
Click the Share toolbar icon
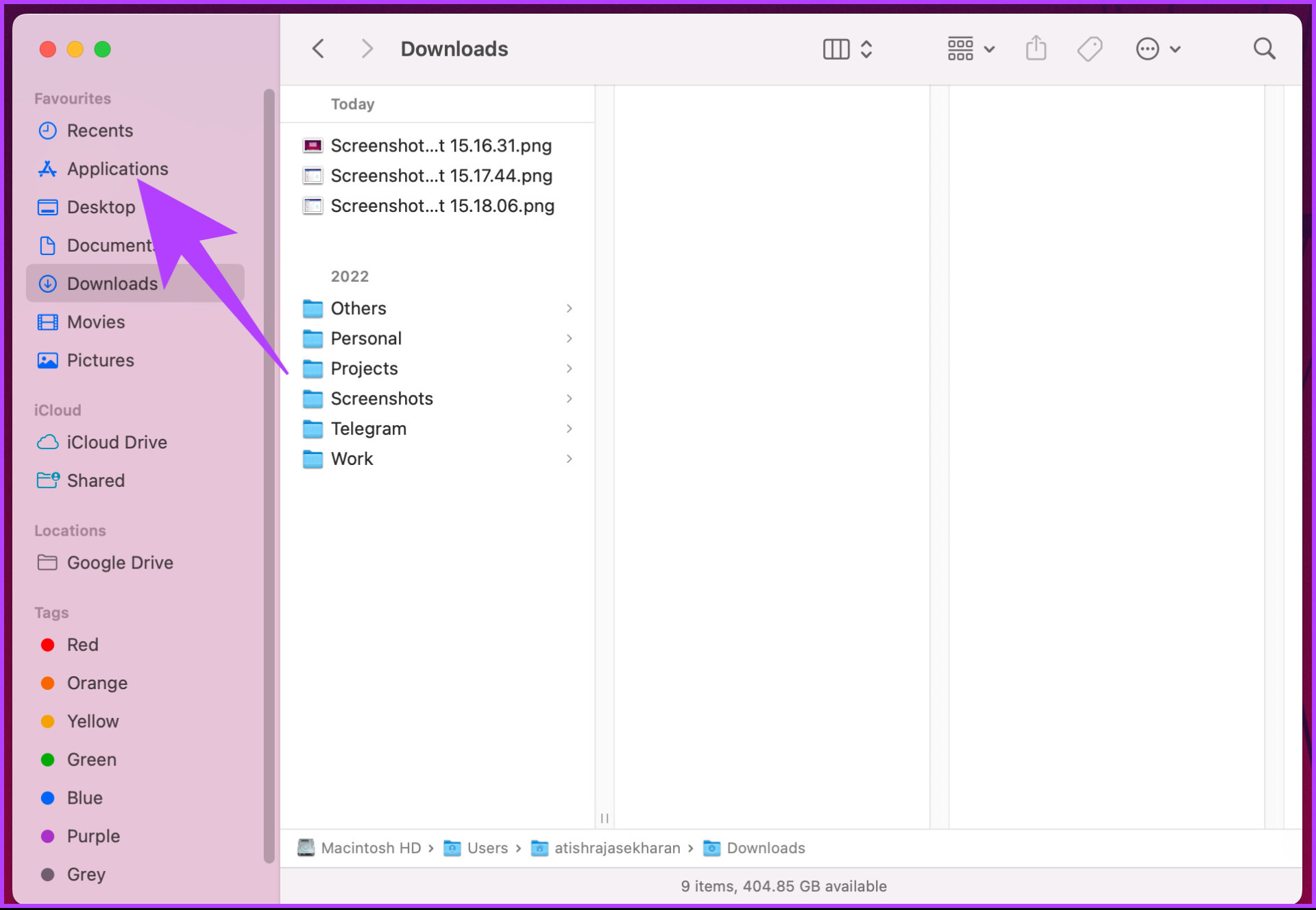tap(1036, 49)
